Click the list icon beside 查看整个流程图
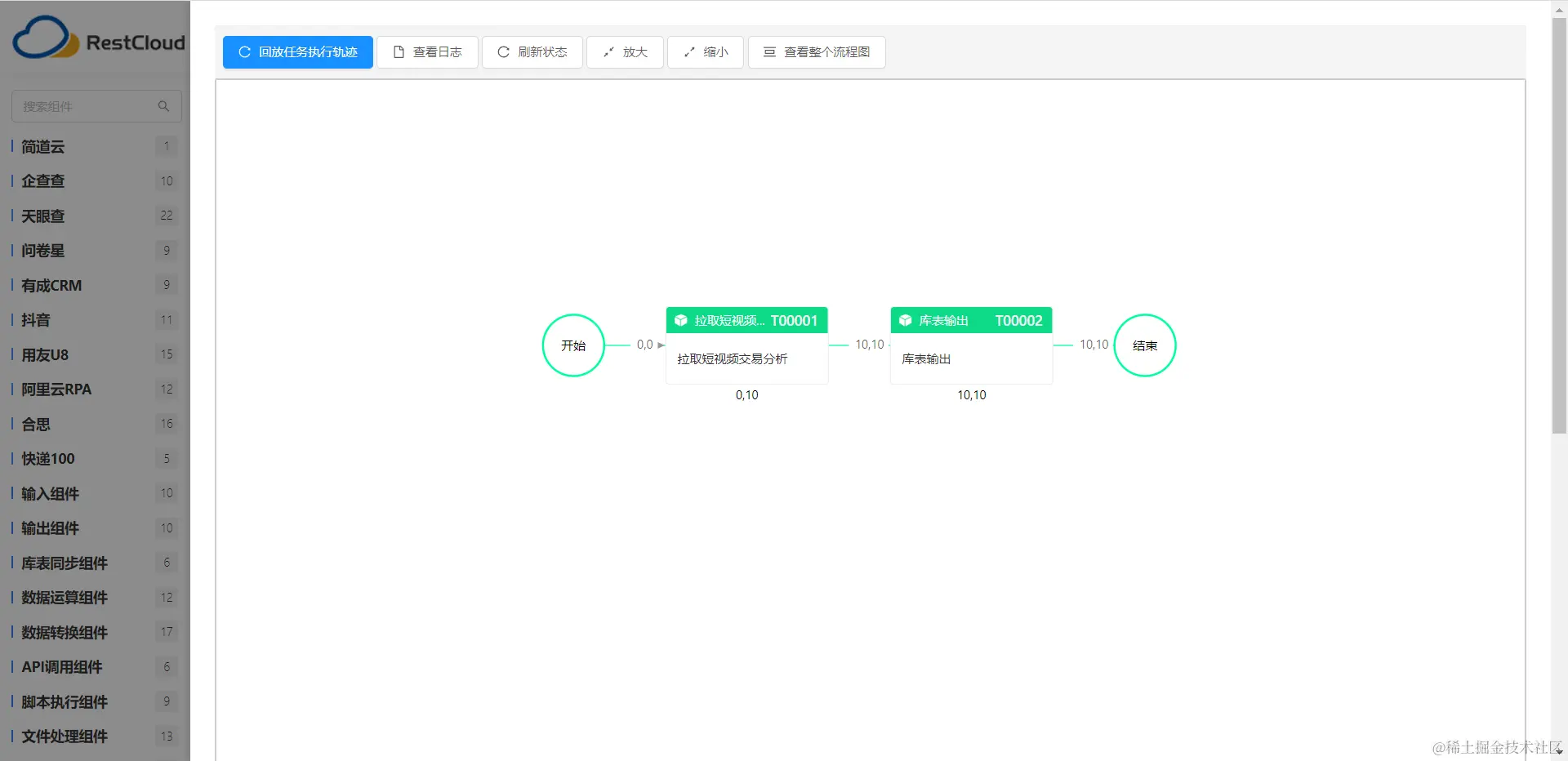 tap(769, 52)
